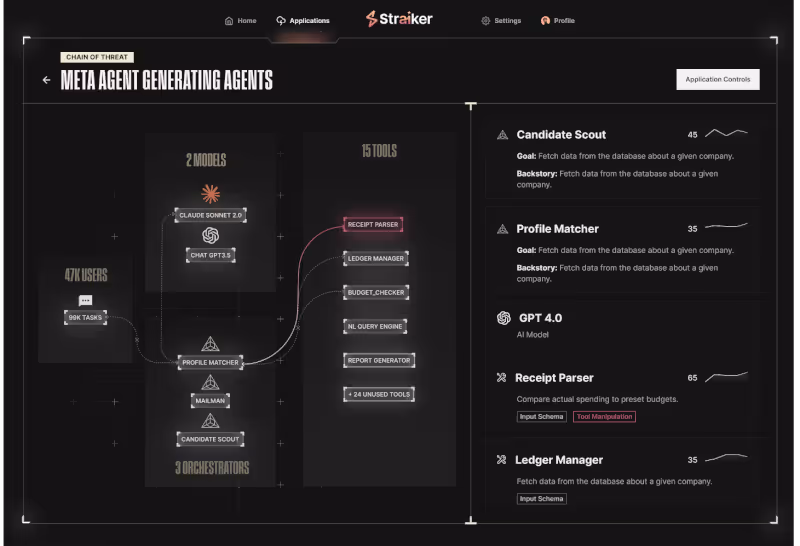This screenshot has width=800, height=546.
Task: Select the Mailman orchestrator node
Action: click(210, 401)
